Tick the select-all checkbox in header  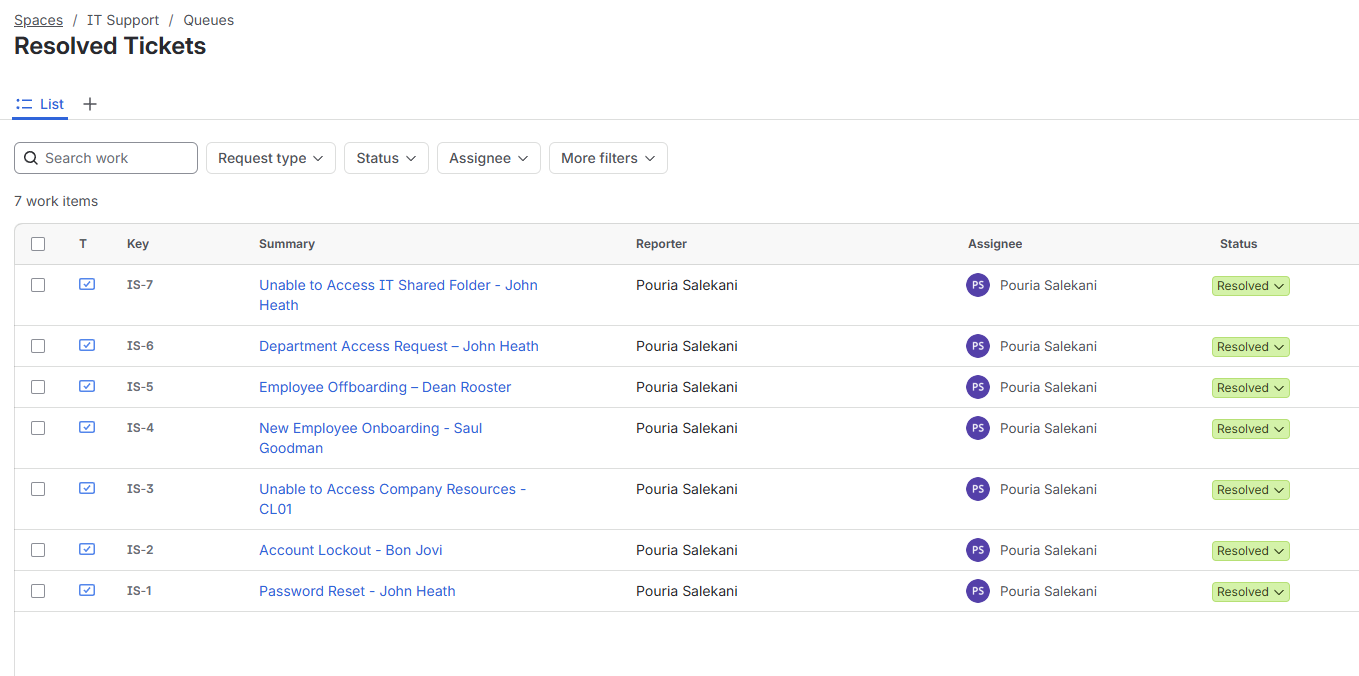(38, 244)
